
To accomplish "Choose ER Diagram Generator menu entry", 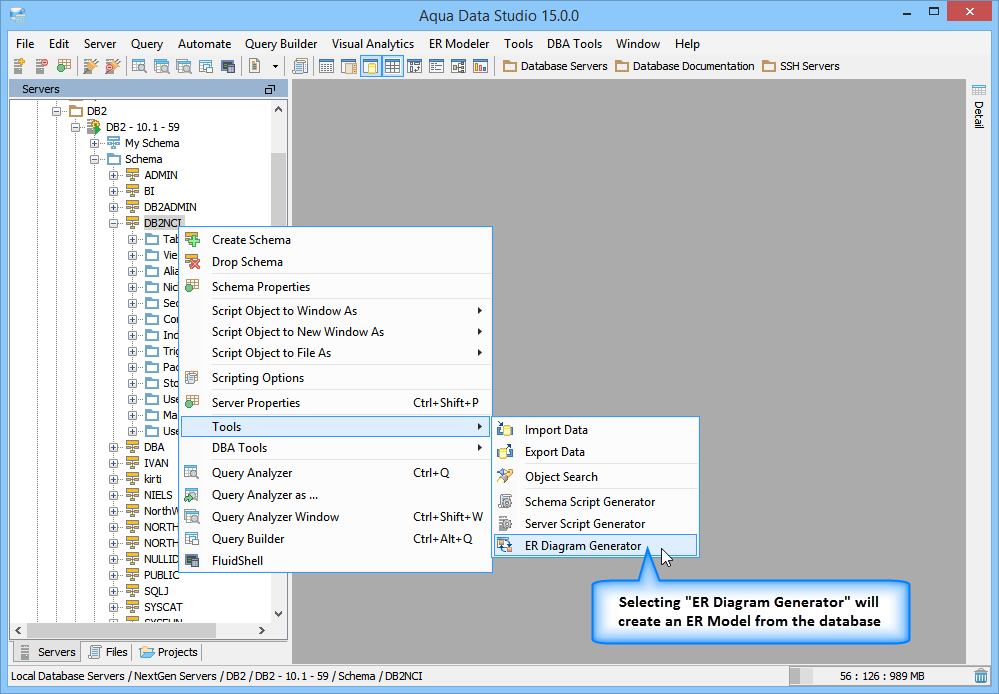I will 596,546.
